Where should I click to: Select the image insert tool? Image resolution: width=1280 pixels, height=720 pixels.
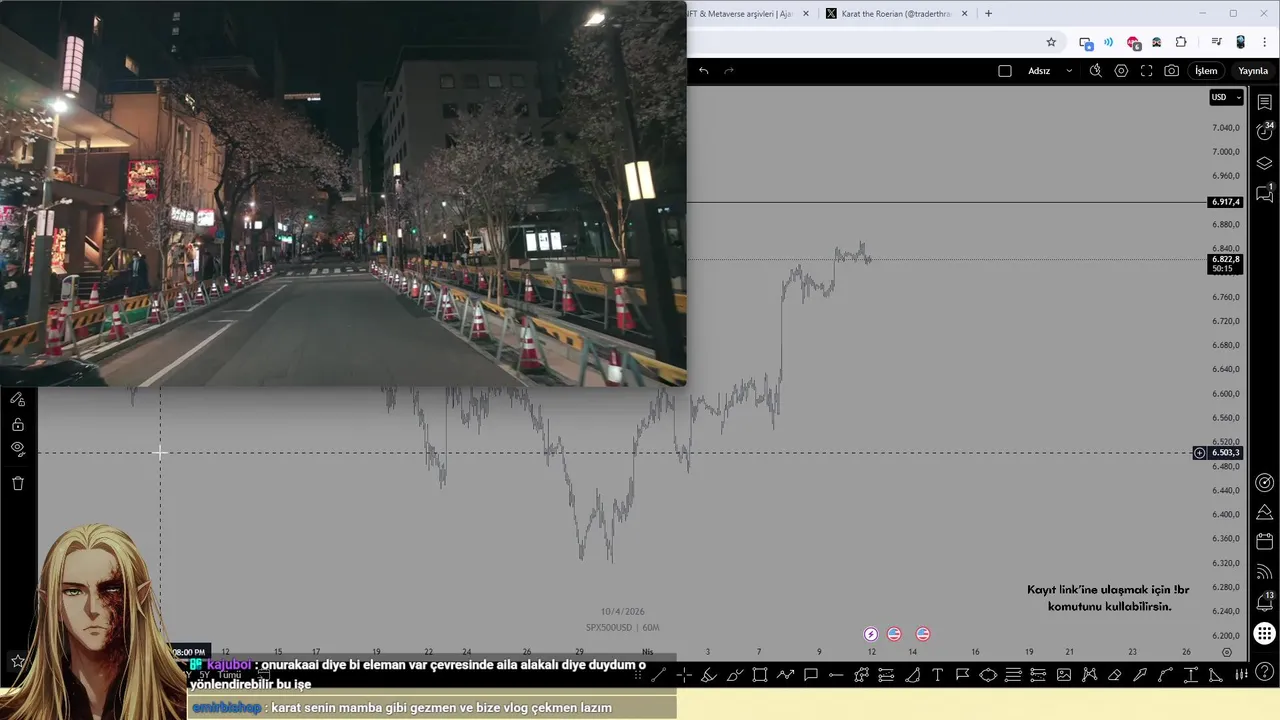click(x=1064, y=675)
